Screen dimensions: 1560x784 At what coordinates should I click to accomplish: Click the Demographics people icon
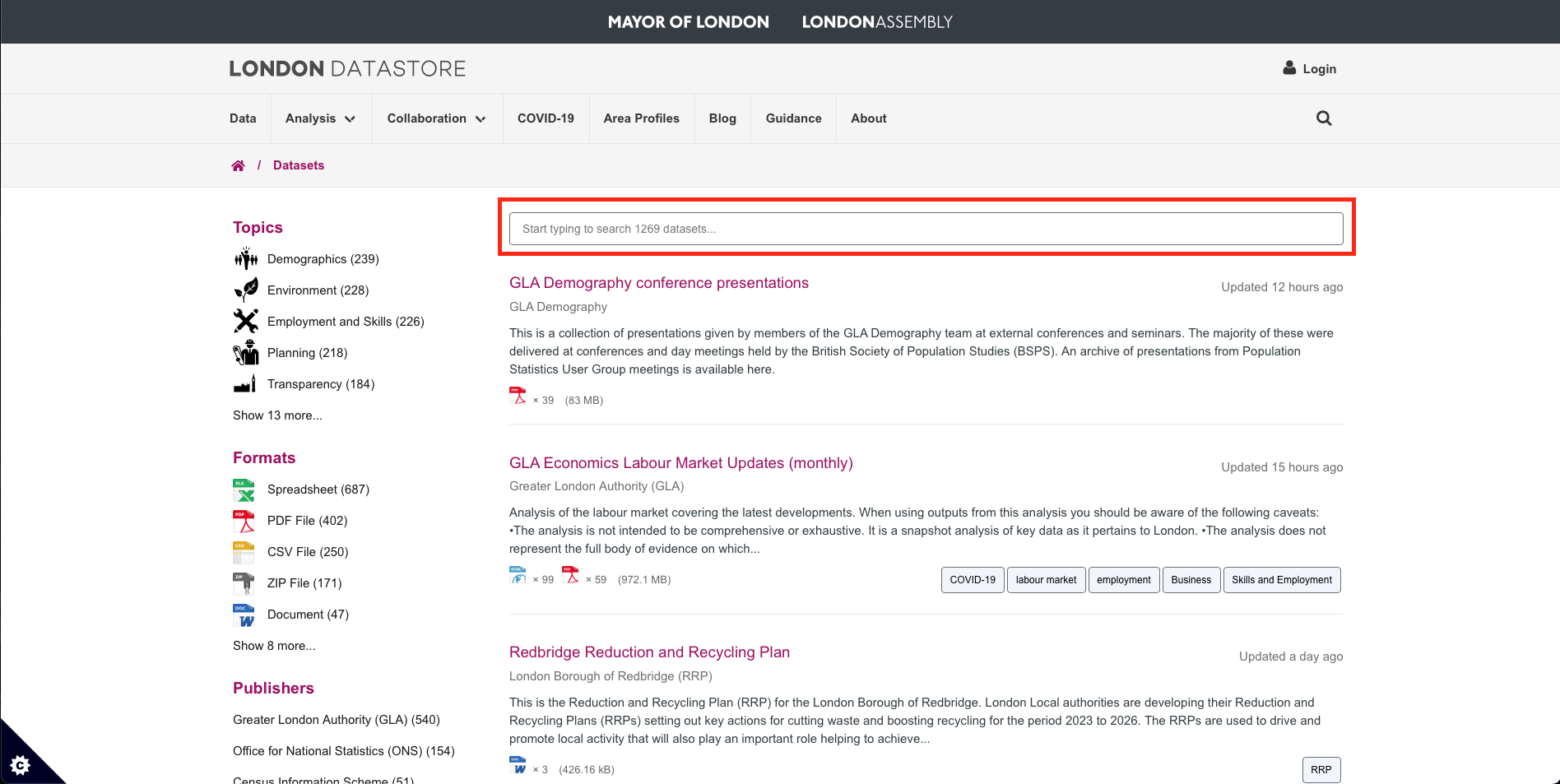coord(245,259)
